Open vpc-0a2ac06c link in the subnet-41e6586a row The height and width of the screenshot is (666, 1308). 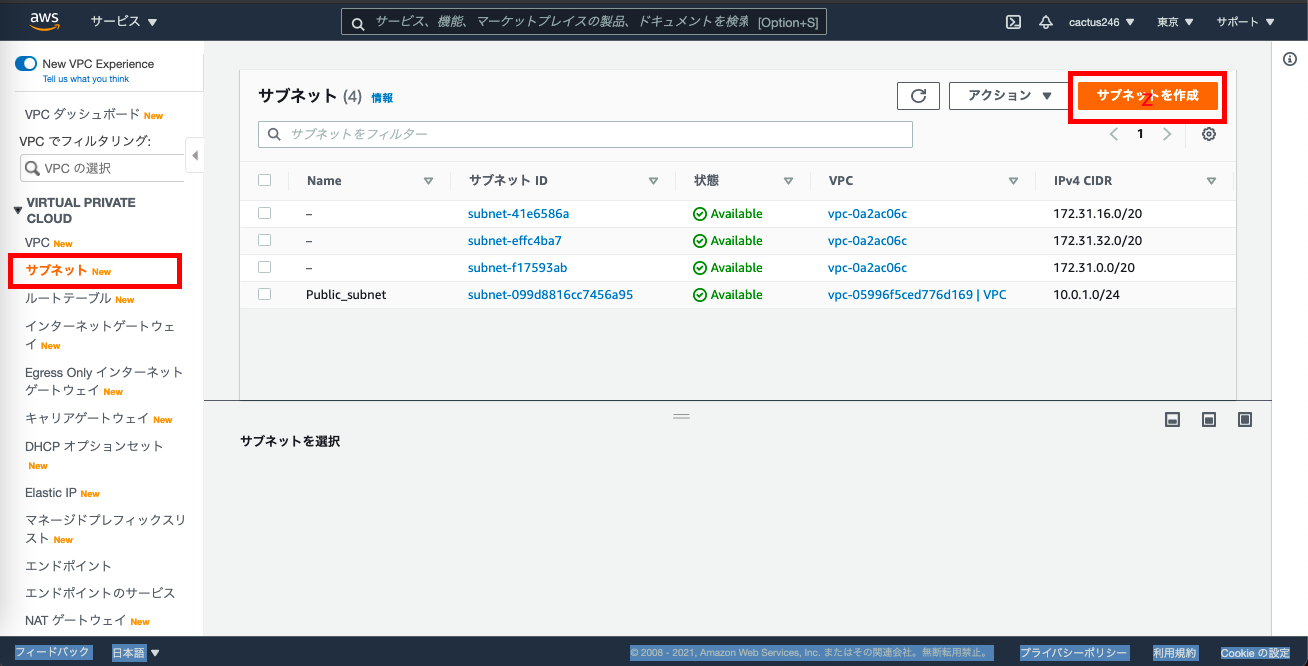click(x=867, y=214)
